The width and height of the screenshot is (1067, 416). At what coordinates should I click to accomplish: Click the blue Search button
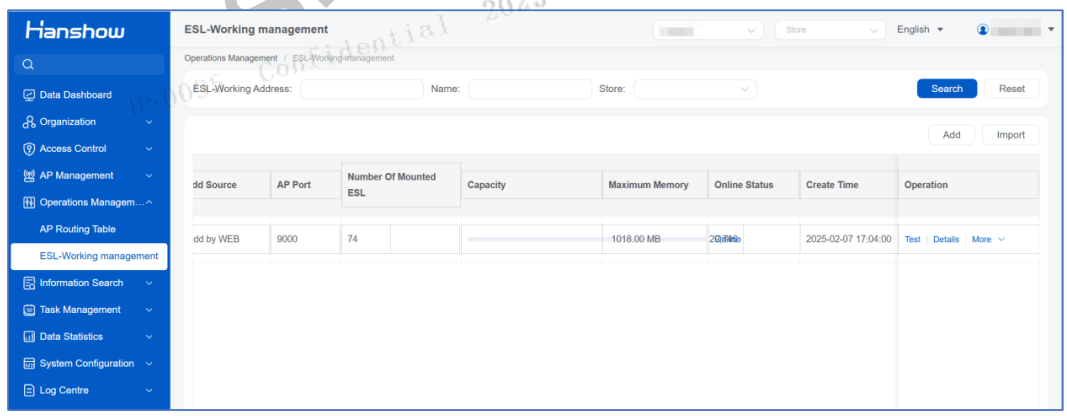click(947, 89)
